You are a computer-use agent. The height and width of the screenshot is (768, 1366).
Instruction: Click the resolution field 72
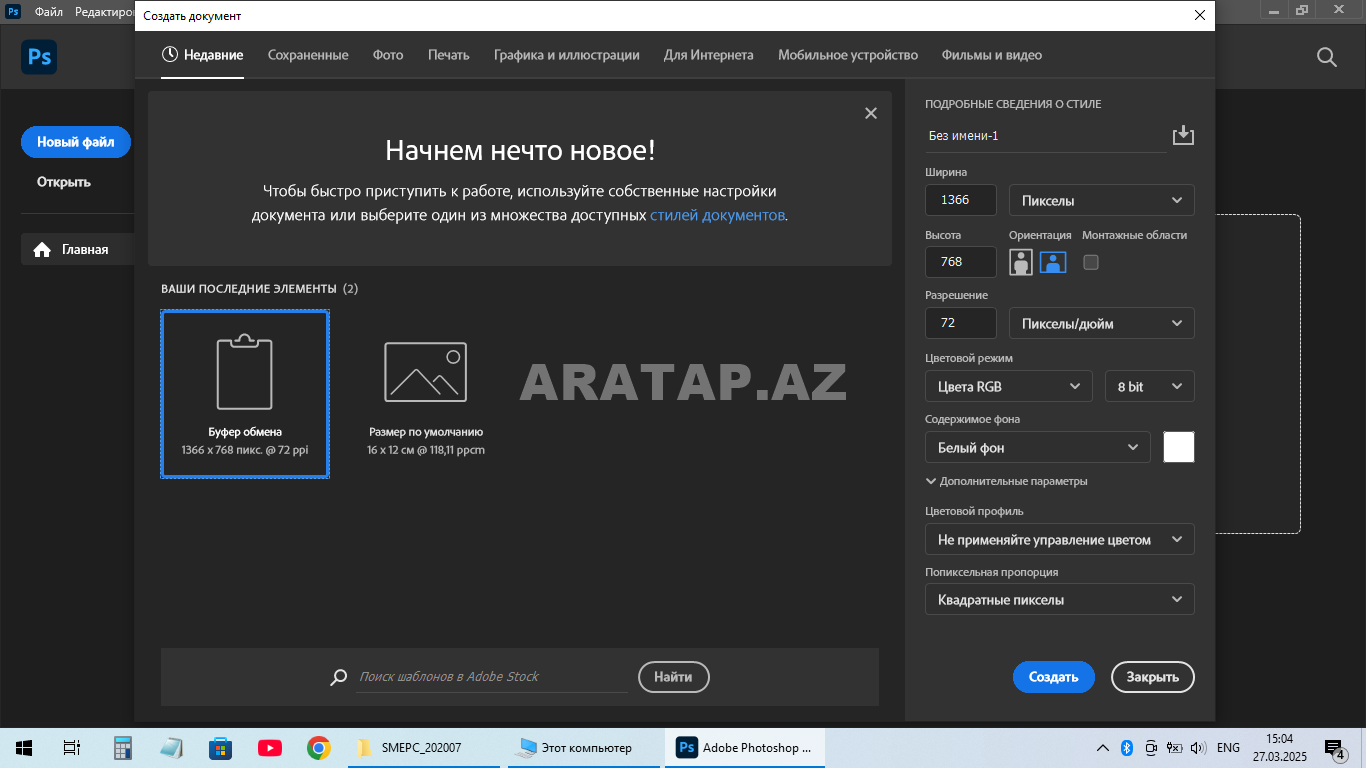(961, 323)
